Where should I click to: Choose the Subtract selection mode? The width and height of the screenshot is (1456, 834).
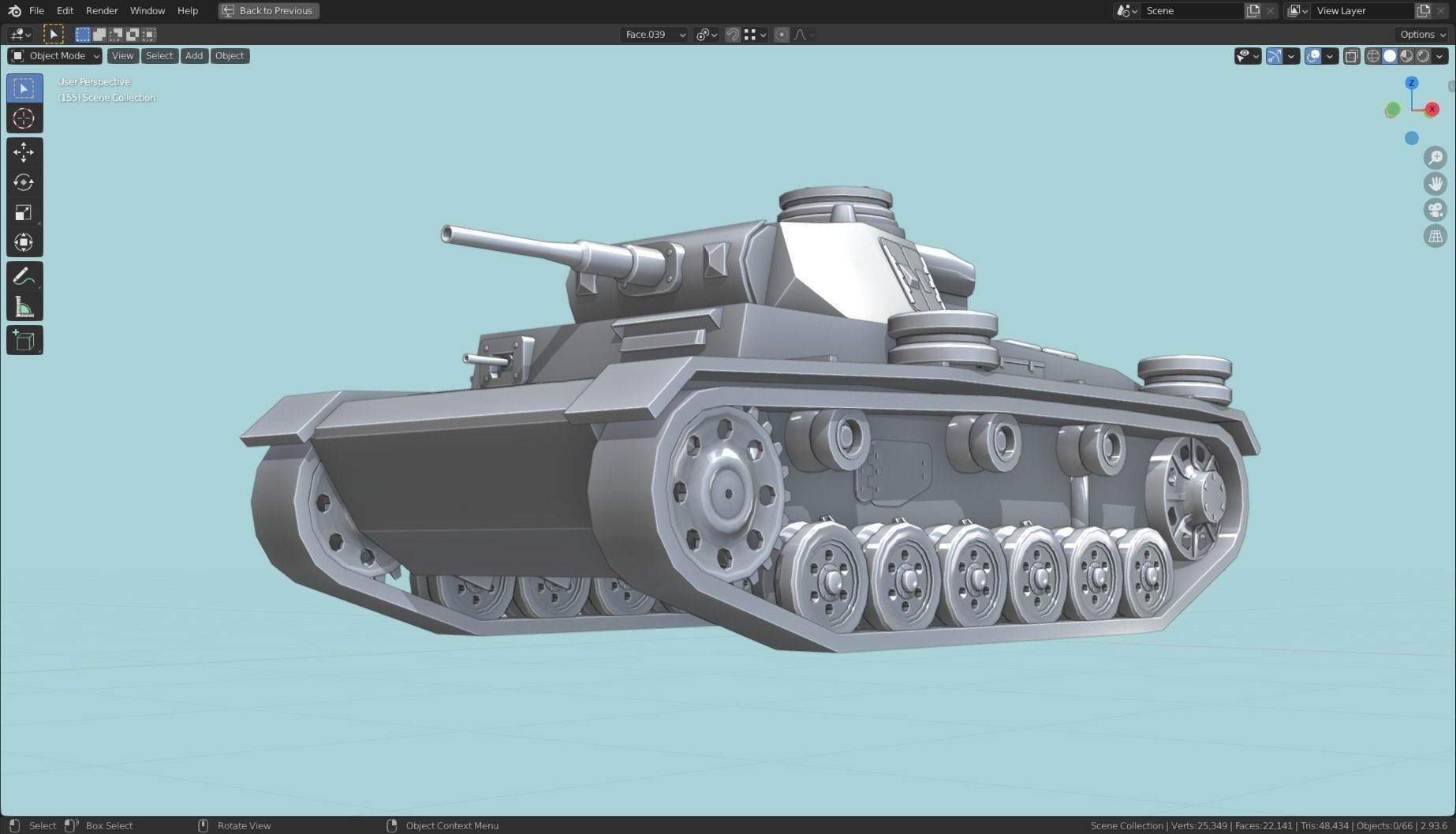click(116, 34)
